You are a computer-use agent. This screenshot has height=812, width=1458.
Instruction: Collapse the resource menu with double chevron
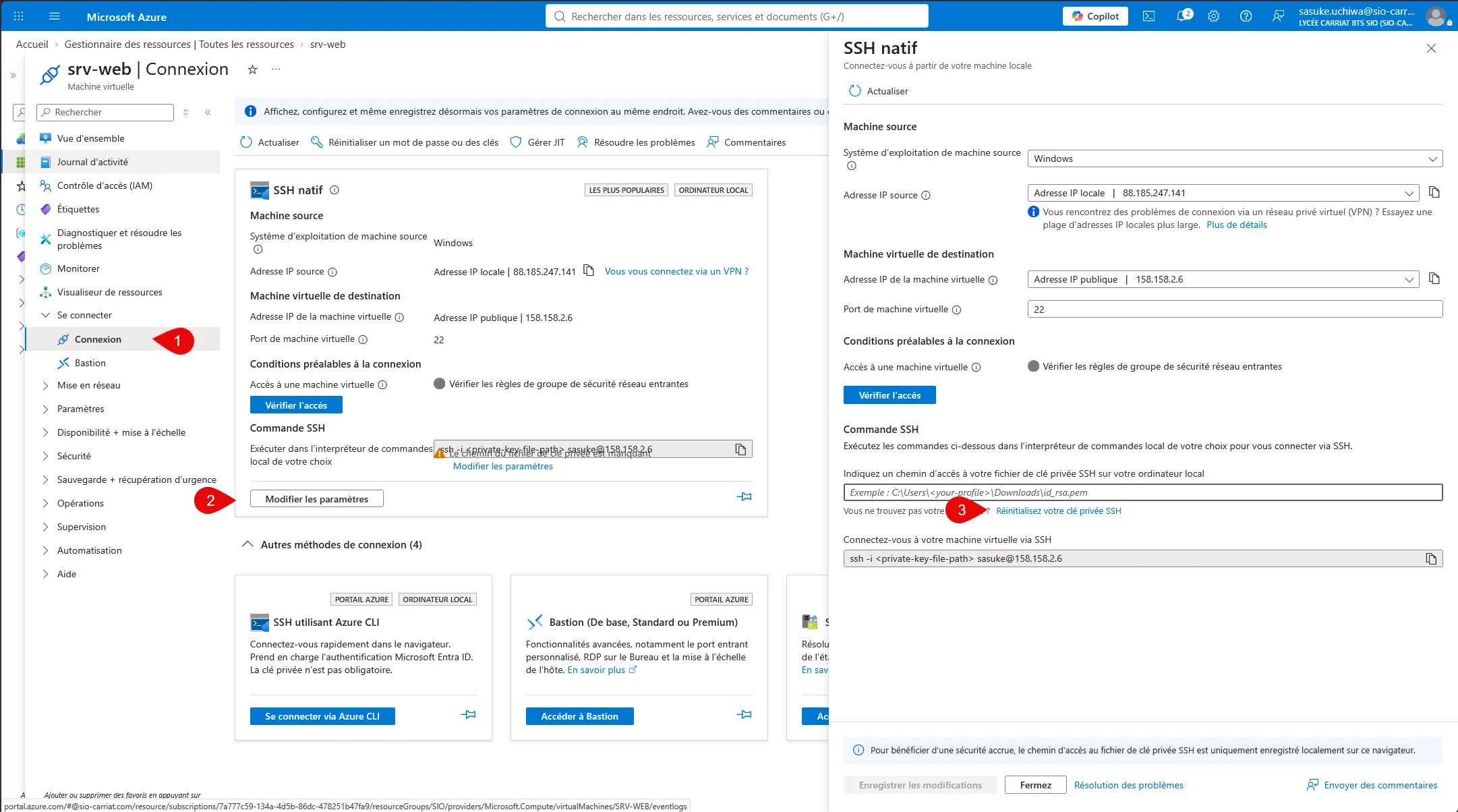208,113
